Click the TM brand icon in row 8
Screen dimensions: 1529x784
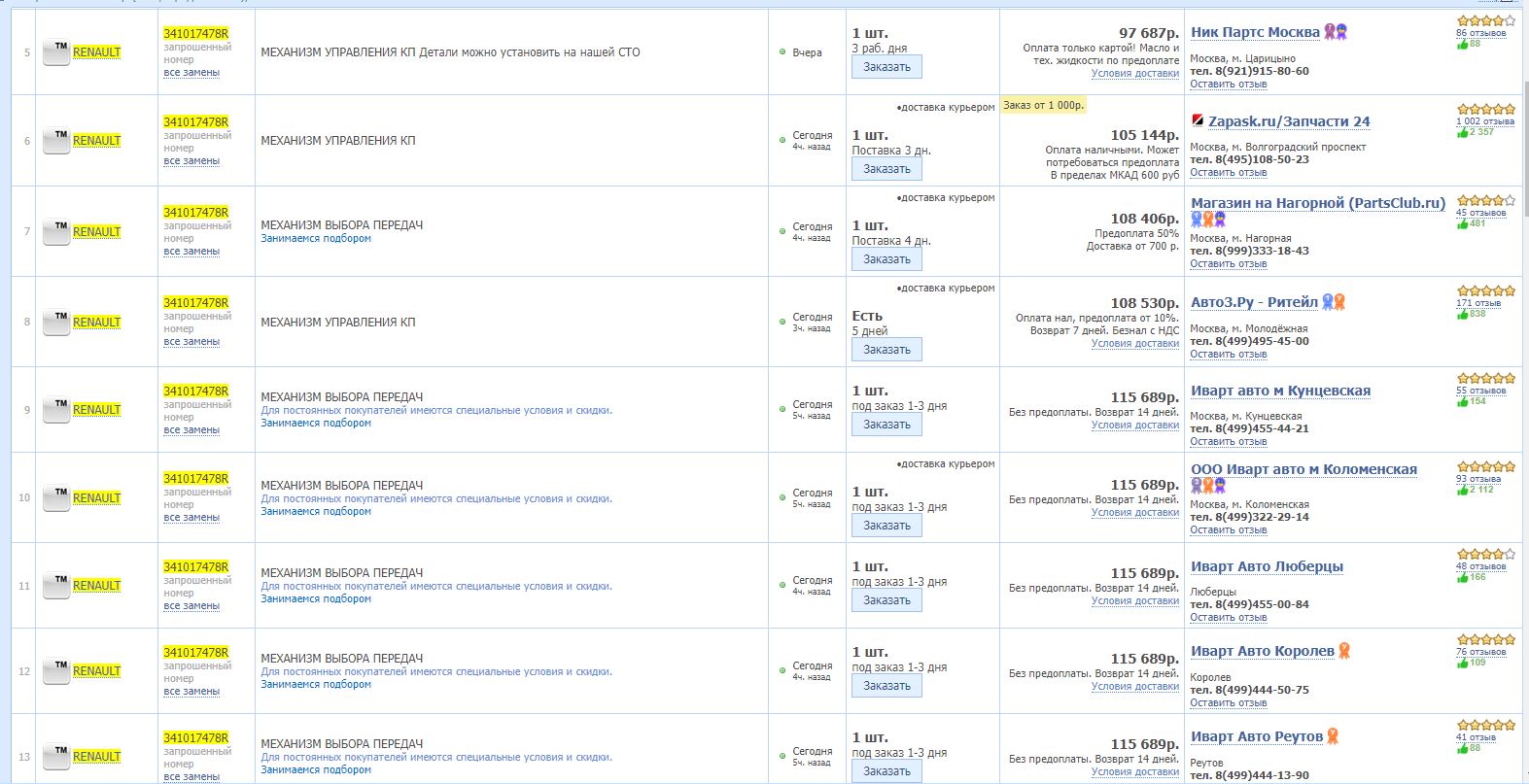coord(56,323)
